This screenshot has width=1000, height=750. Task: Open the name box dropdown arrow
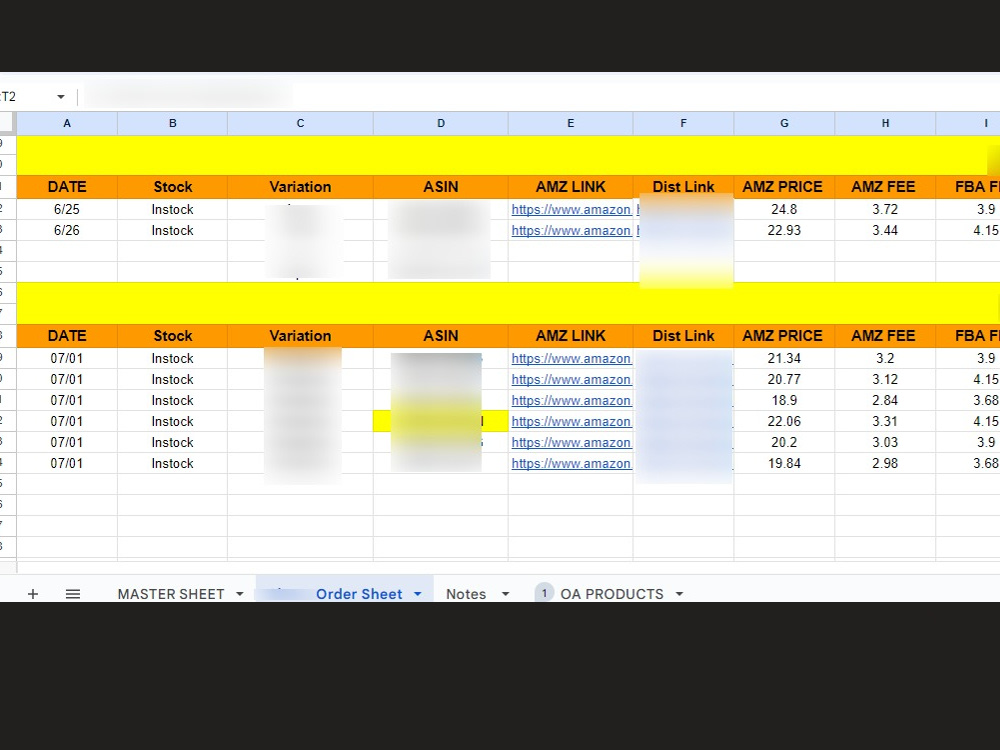[x=61, y=97]
